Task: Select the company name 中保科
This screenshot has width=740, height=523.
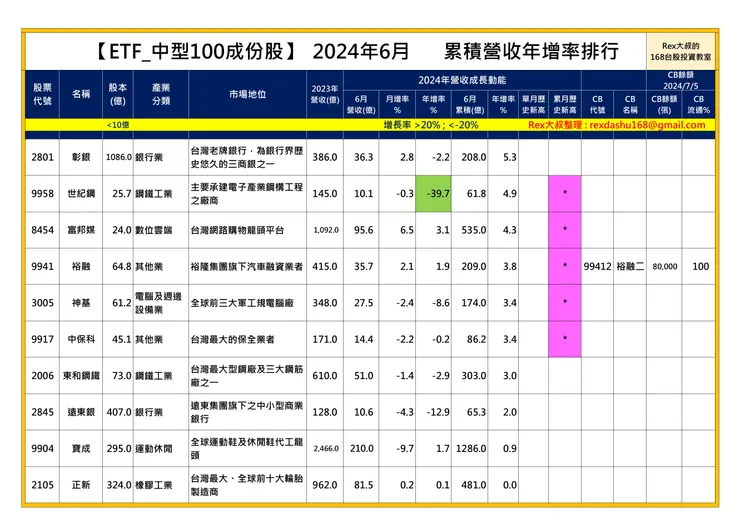Action: [x=81, y=339]
